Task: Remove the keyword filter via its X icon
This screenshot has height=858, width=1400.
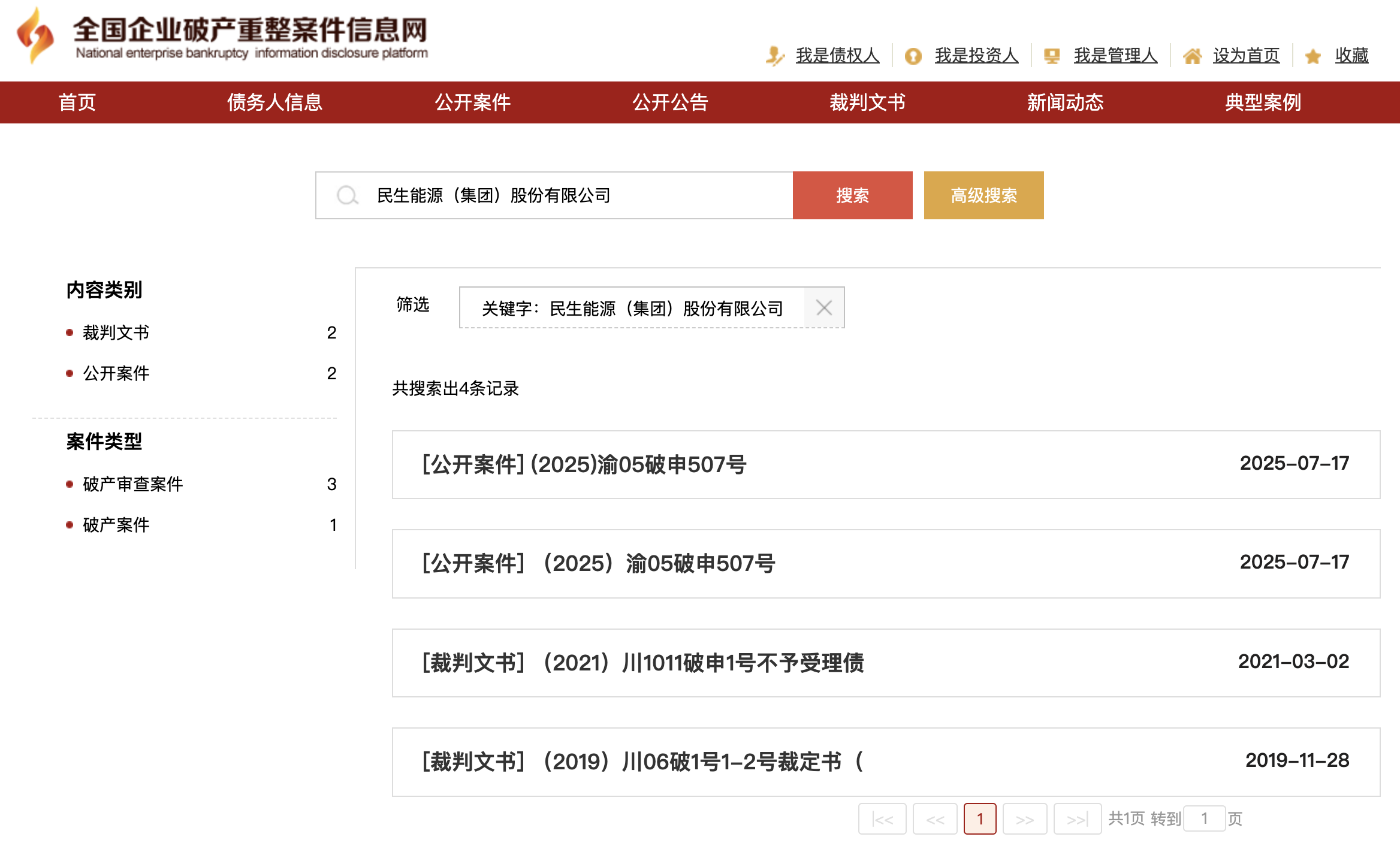Action: pos(824,307)
